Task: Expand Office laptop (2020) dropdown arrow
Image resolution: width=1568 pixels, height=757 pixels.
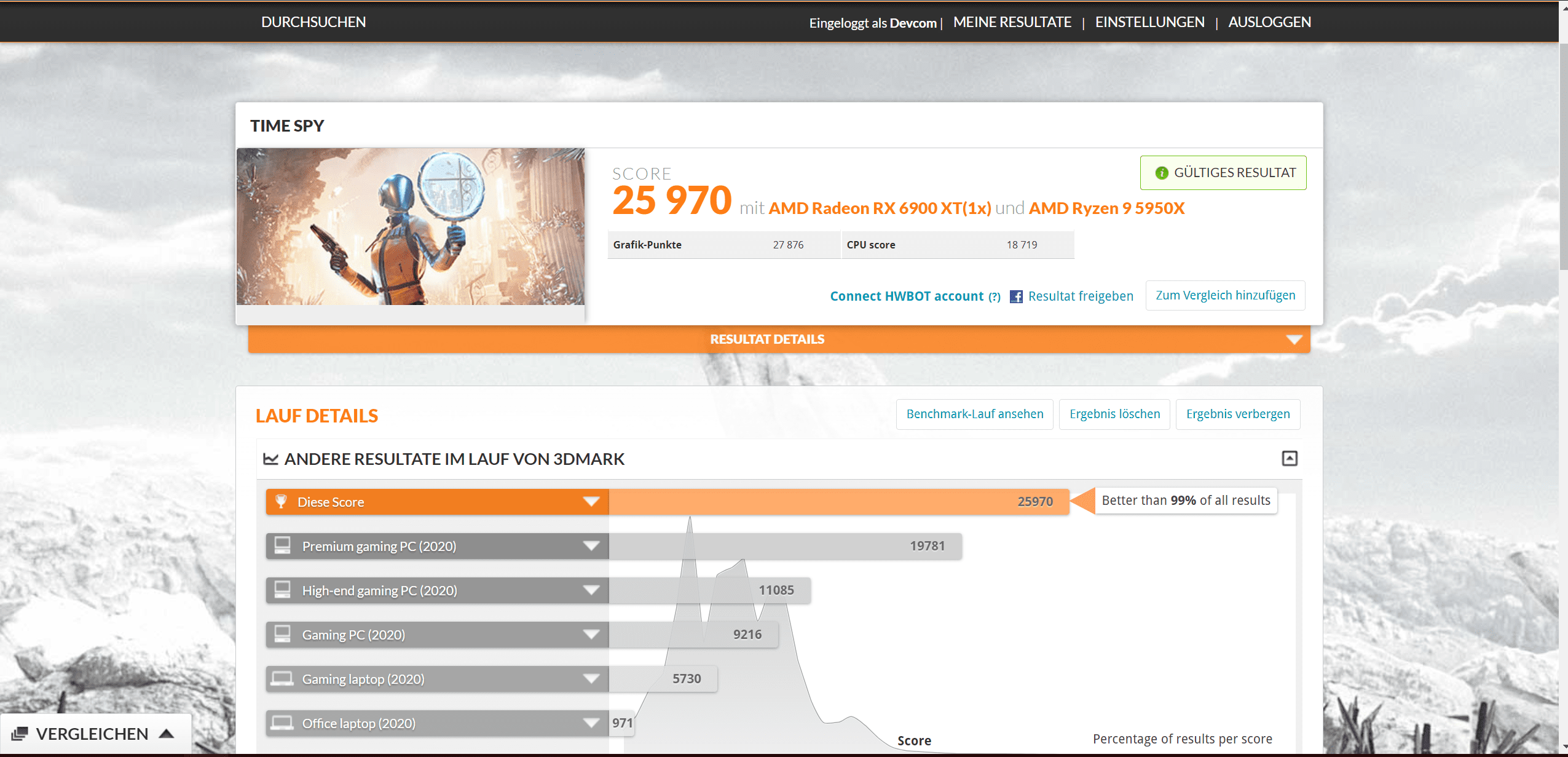Action: coord(591,723)
